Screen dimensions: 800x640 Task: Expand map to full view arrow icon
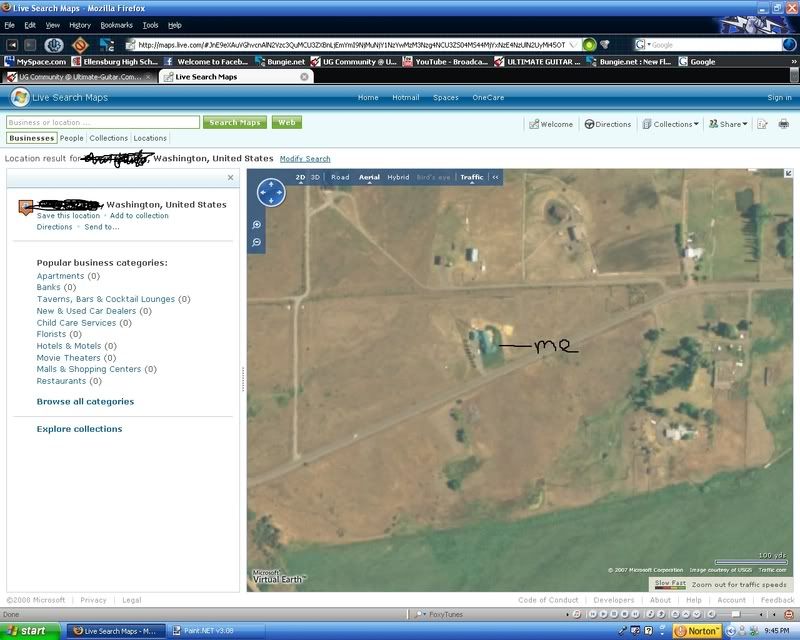point(788,174)
